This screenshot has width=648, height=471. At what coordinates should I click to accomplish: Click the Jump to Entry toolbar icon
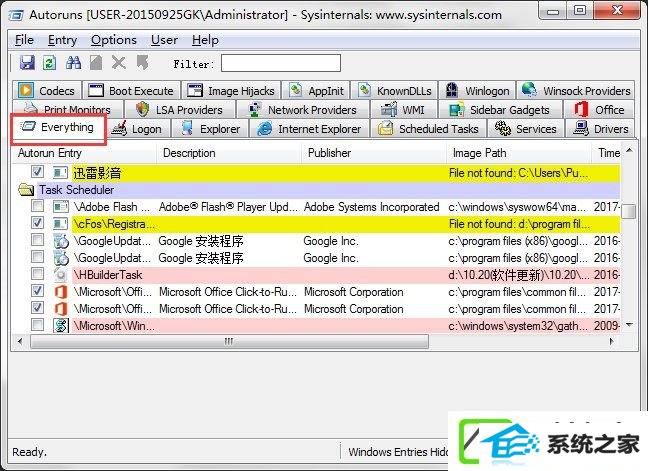(142, 63)
